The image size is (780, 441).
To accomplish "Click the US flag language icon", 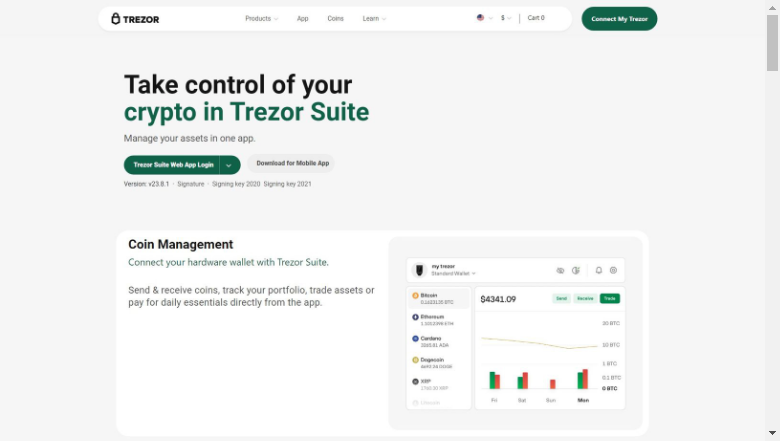I will click(x=480, y=17).
